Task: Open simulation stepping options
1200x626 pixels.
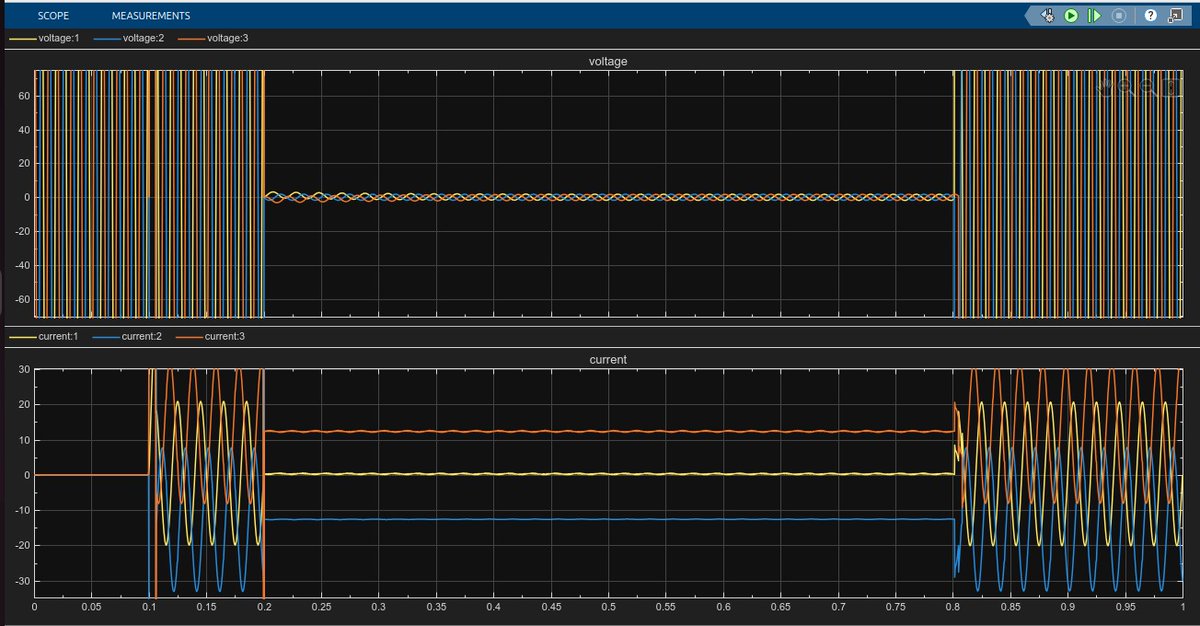Action: (x=1047, y=15)
